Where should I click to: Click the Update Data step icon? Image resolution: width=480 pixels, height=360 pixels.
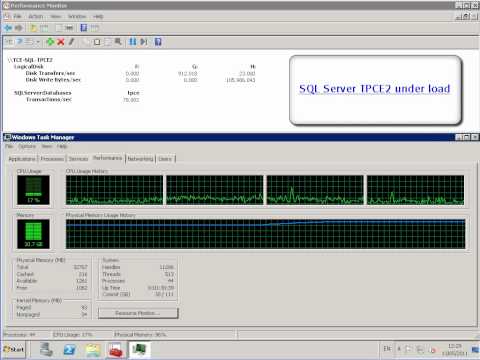(x=143, y=42)
